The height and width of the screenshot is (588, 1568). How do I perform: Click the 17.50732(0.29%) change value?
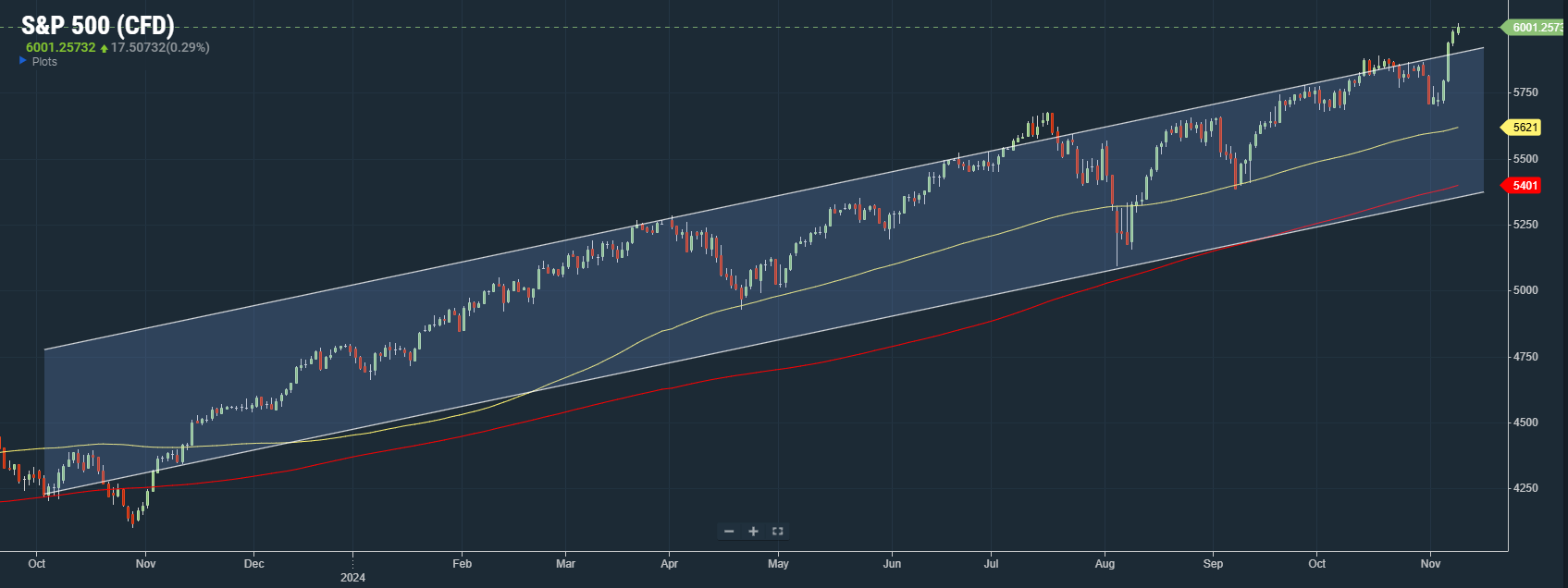pyautogui.click(x=160, y=47)
